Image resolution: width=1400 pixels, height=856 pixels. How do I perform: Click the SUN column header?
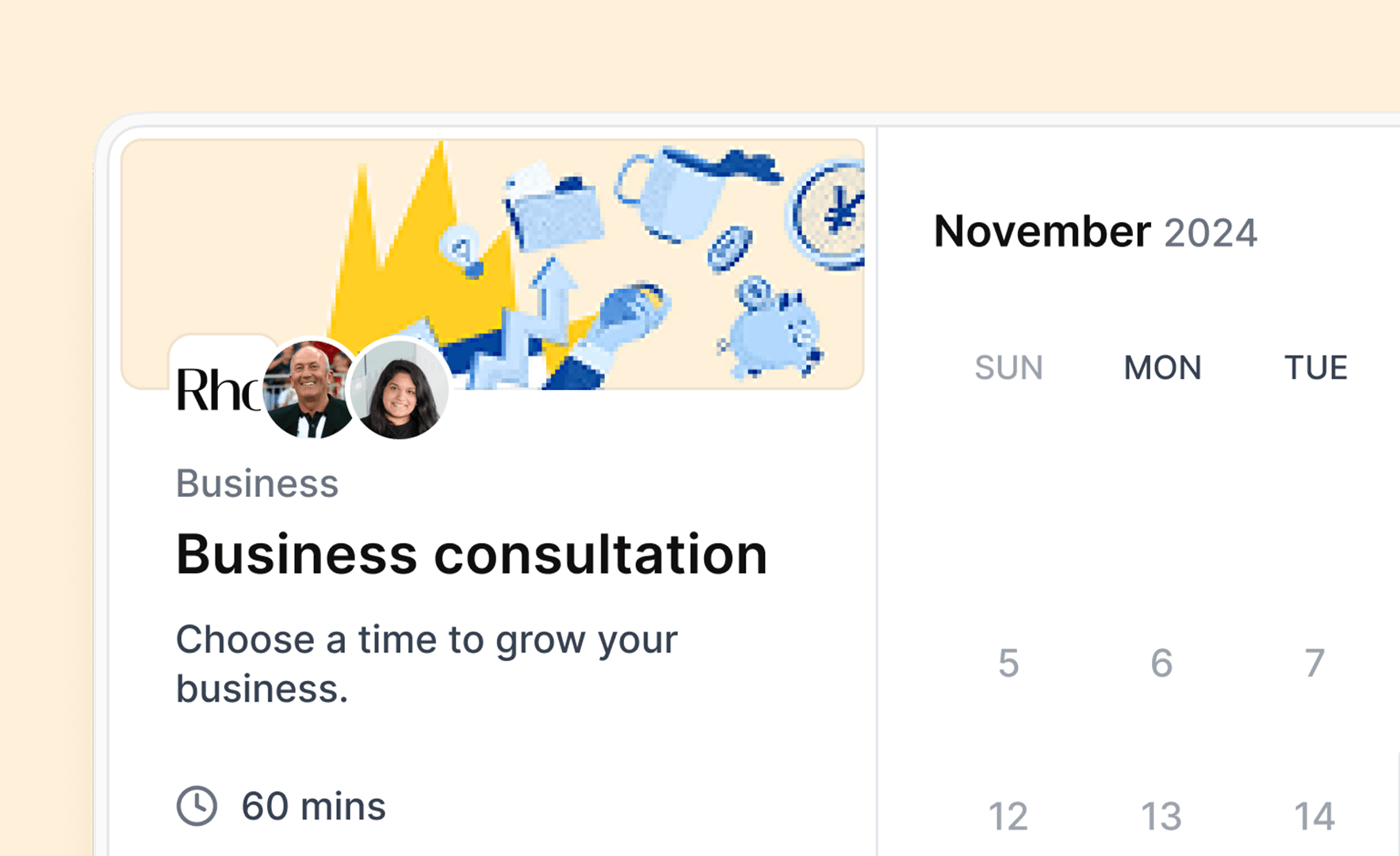pyautogui.click(x=1008, y=367)
